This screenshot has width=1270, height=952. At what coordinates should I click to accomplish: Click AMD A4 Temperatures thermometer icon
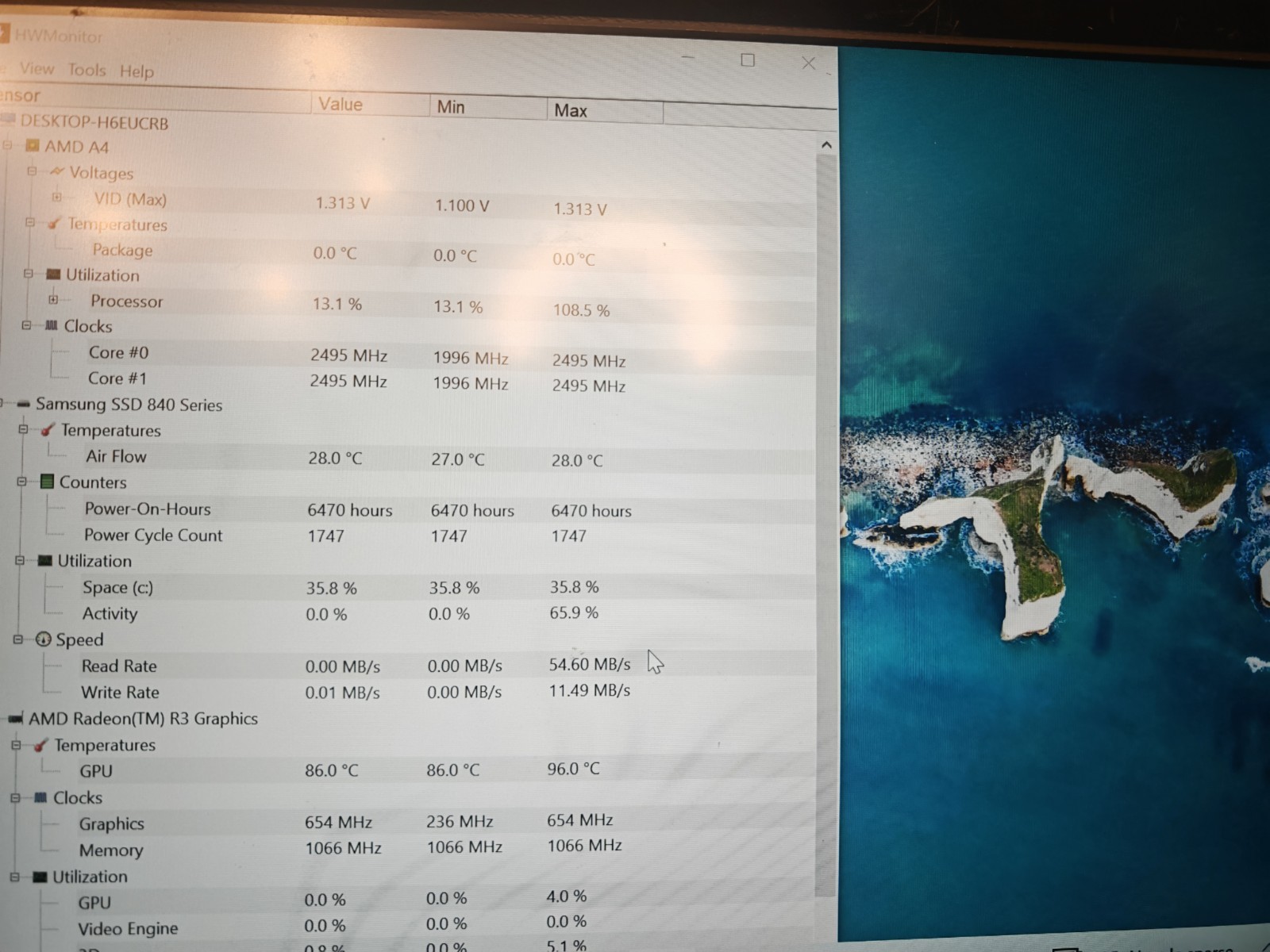coord(54,224)
